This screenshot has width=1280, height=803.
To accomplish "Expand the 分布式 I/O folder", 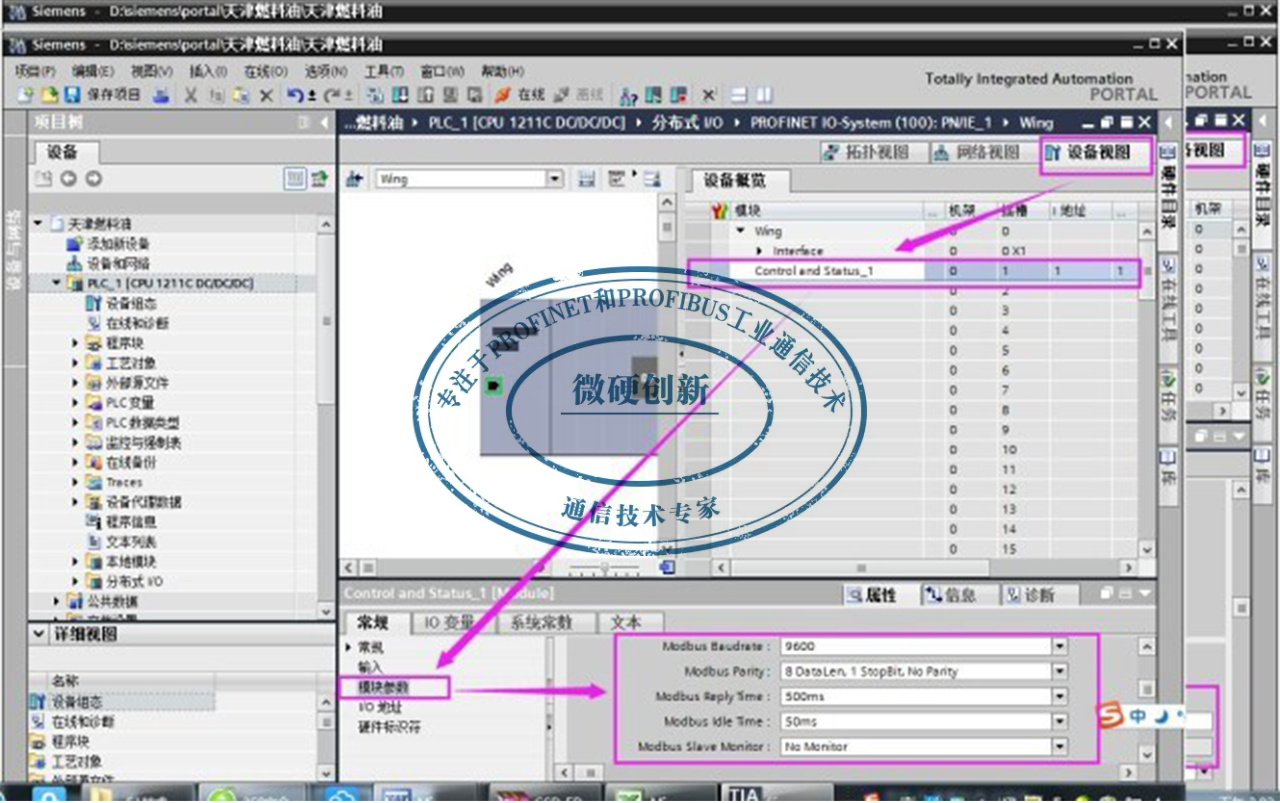I will (x=75, y=581).
